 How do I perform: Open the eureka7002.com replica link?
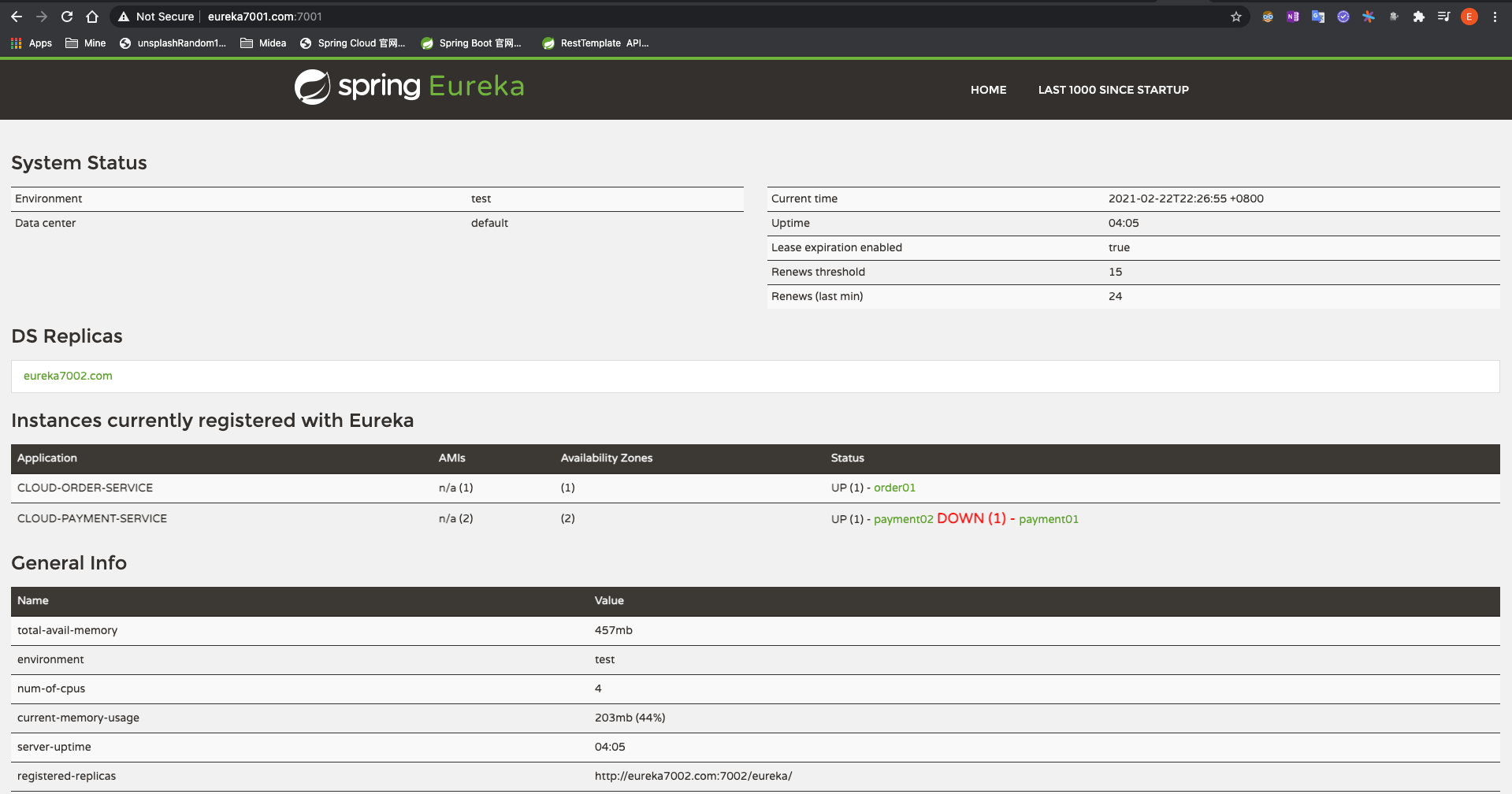[x=68, y=376]
